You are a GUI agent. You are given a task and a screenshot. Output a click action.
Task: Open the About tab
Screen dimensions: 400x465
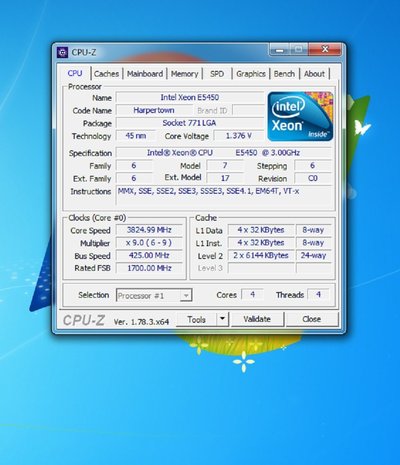(x=314, y=74)
